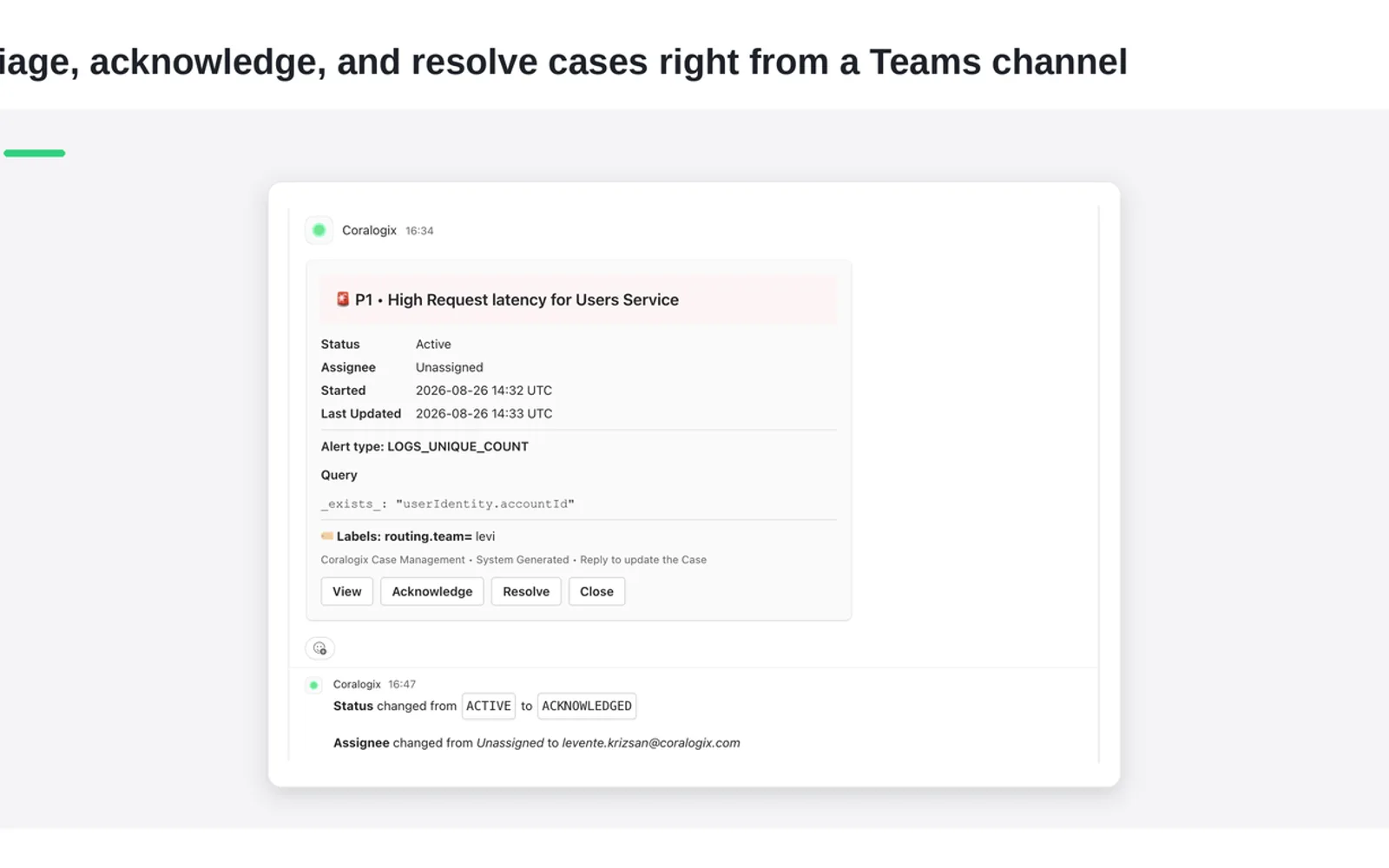
Task: Click the ACKNOWLEDGED status badge
Action: (x=587, y=706)
